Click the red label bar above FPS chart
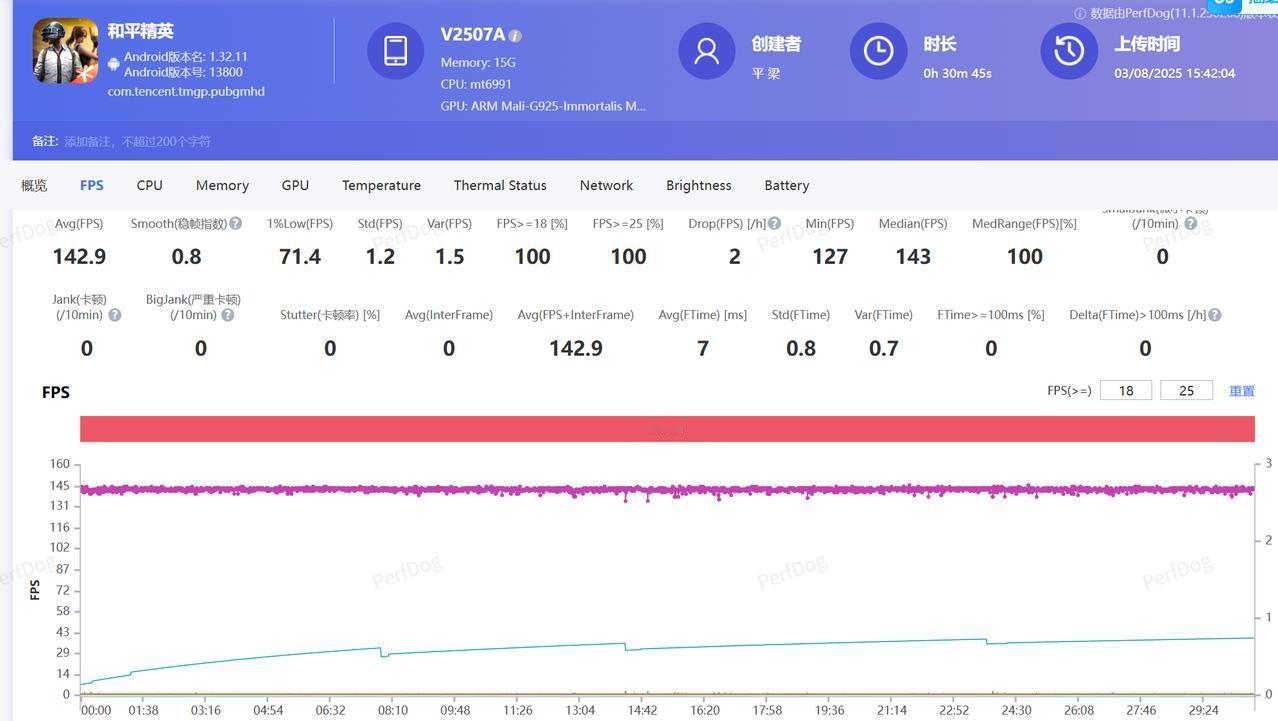The height and width of the screenshot is (721, 1278). (x=667, y=429)
